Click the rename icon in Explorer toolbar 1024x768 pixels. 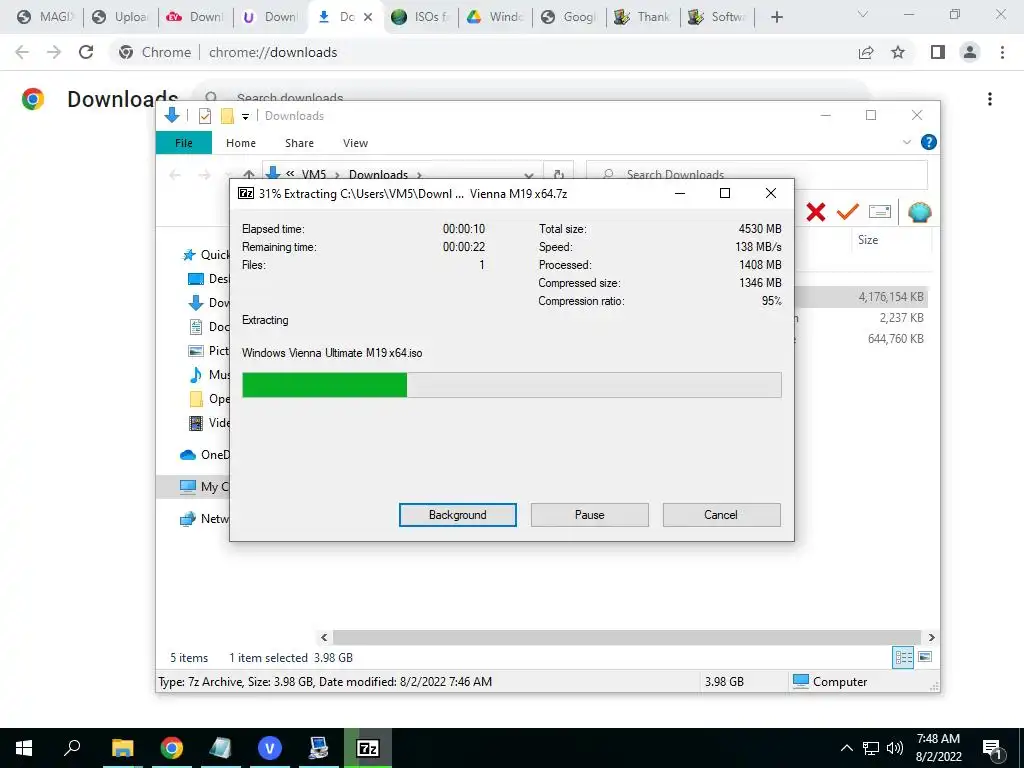coord(880,212)
